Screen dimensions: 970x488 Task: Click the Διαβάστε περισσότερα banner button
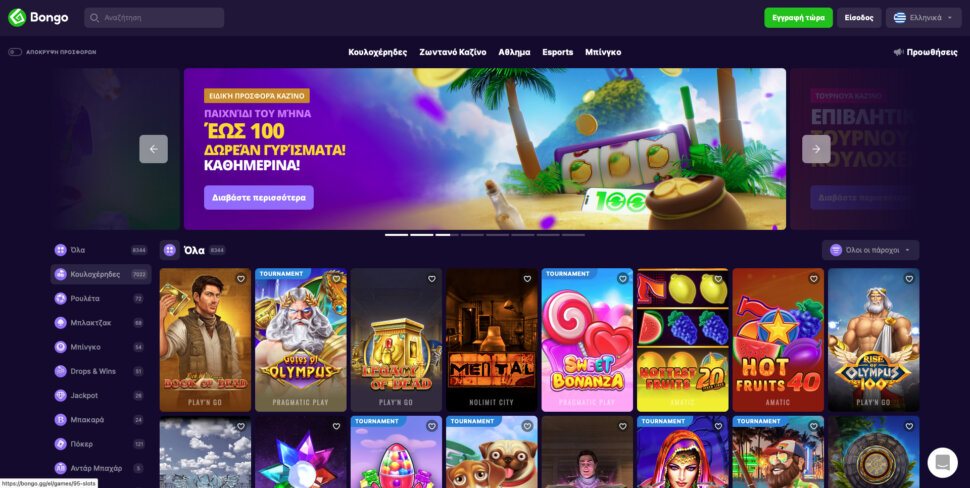point(259,198)
